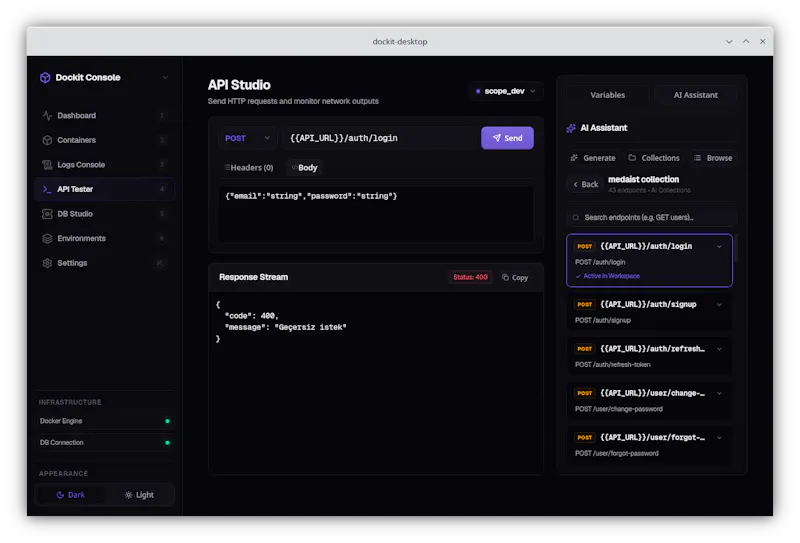Click the sun icon for Light mode

129,495
